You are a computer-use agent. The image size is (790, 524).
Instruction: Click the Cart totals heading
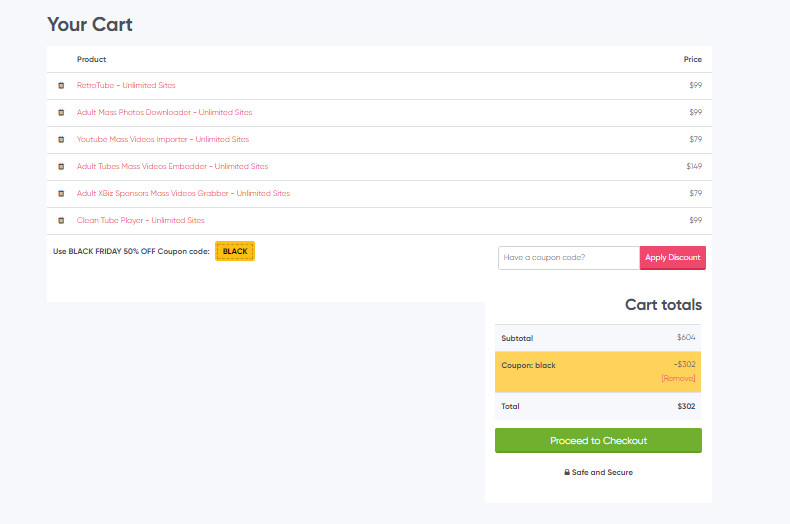tap(664, 305)
